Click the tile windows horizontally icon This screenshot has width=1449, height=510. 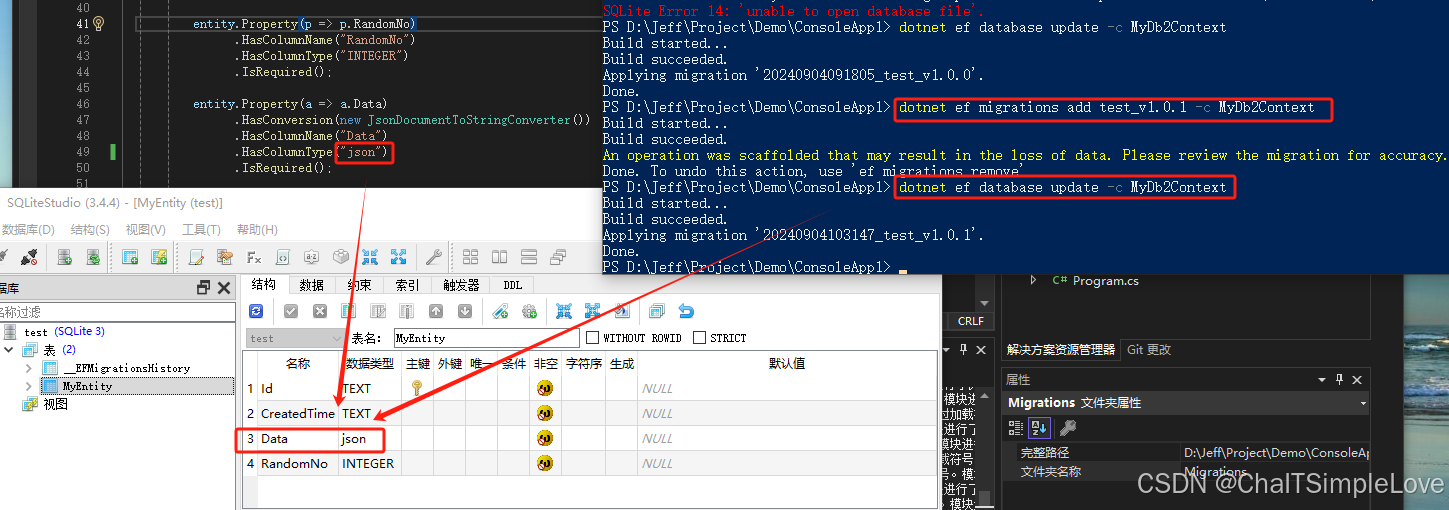tap(499, 257)
